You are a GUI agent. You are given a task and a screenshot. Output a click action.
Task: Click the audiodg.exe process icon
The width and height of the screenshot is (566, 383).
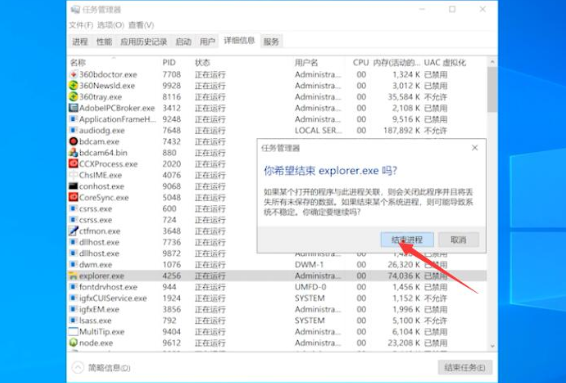pyautogui.click(x=73, y=130)
